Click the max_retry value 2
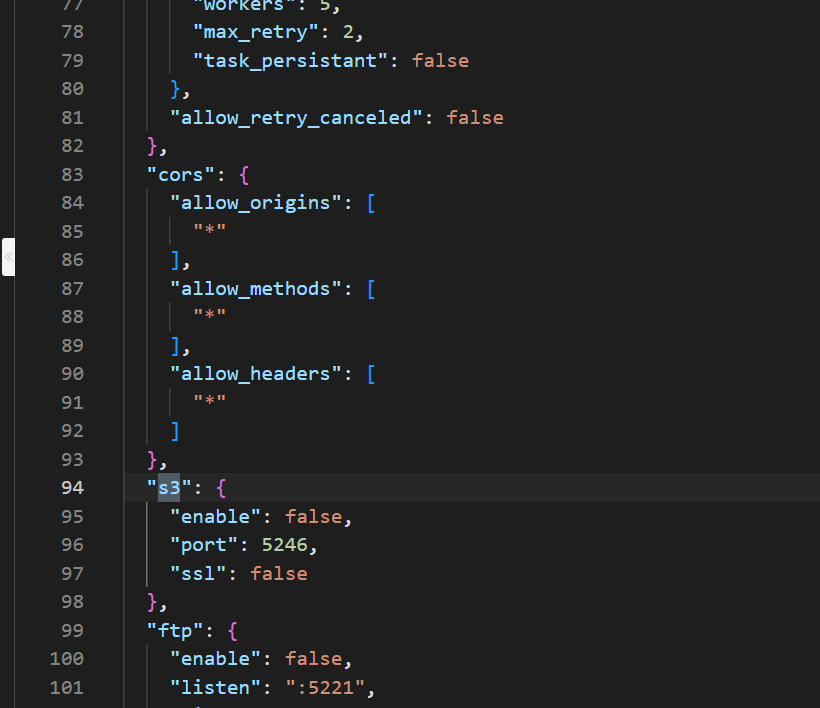Viewport: 820px width, 708px height. [342, 32]
